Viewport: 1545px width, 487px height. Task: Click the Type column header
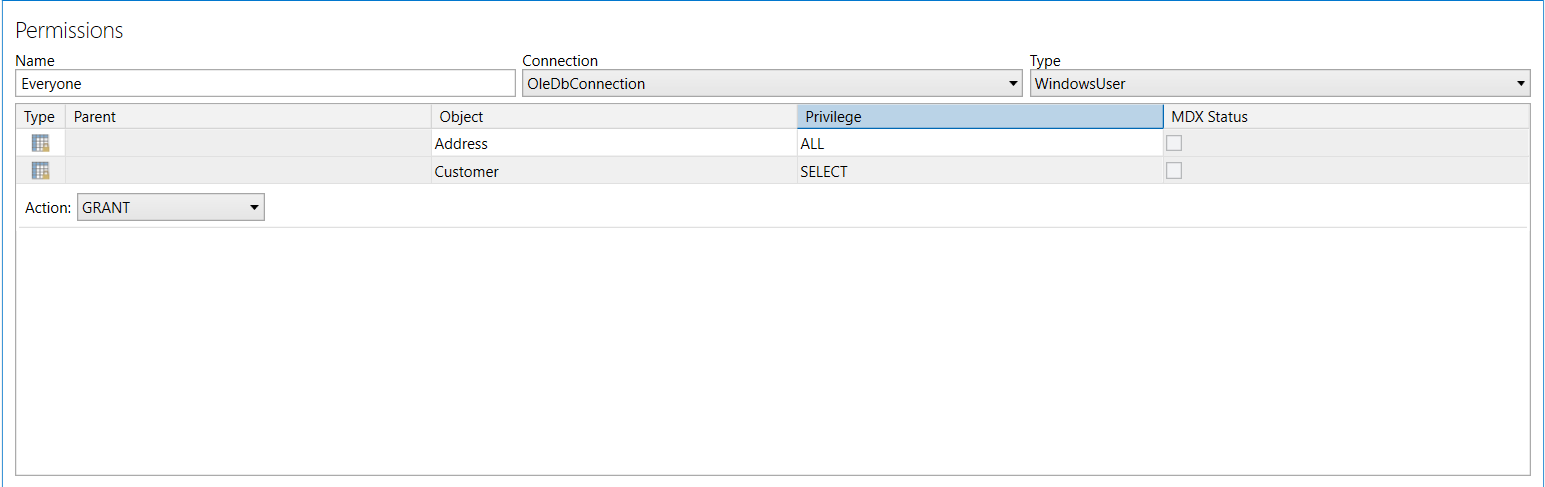[40, 117]
